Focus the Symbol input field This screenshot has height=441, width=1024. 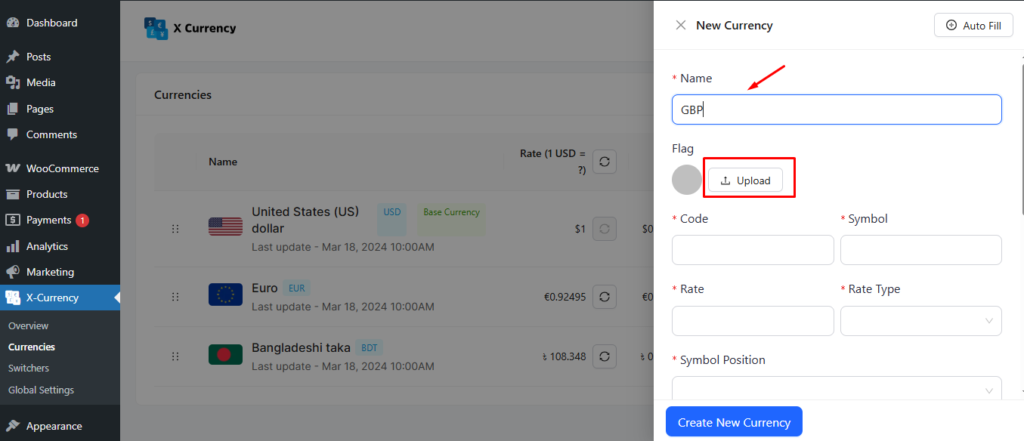(x=921, y=250)
